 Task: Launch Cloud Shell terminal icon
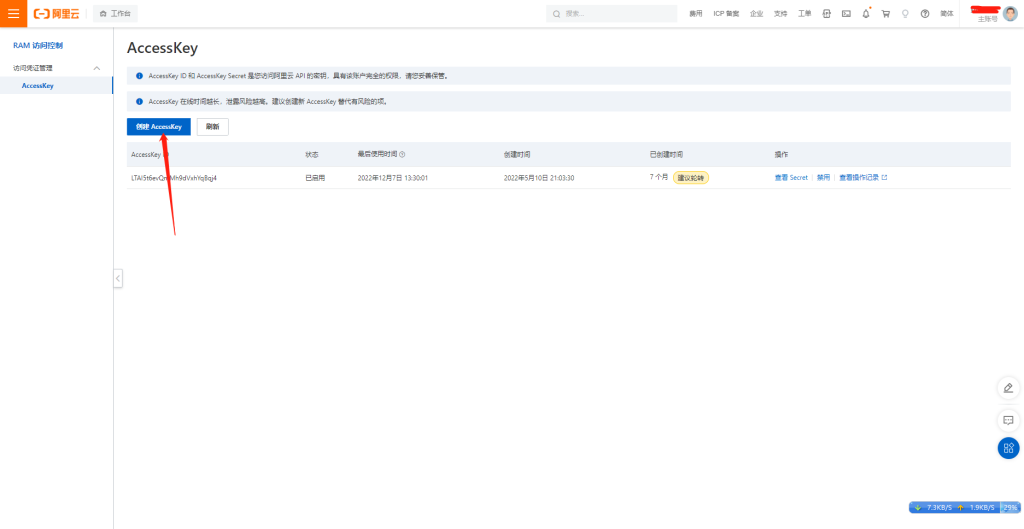coord(846,14)
